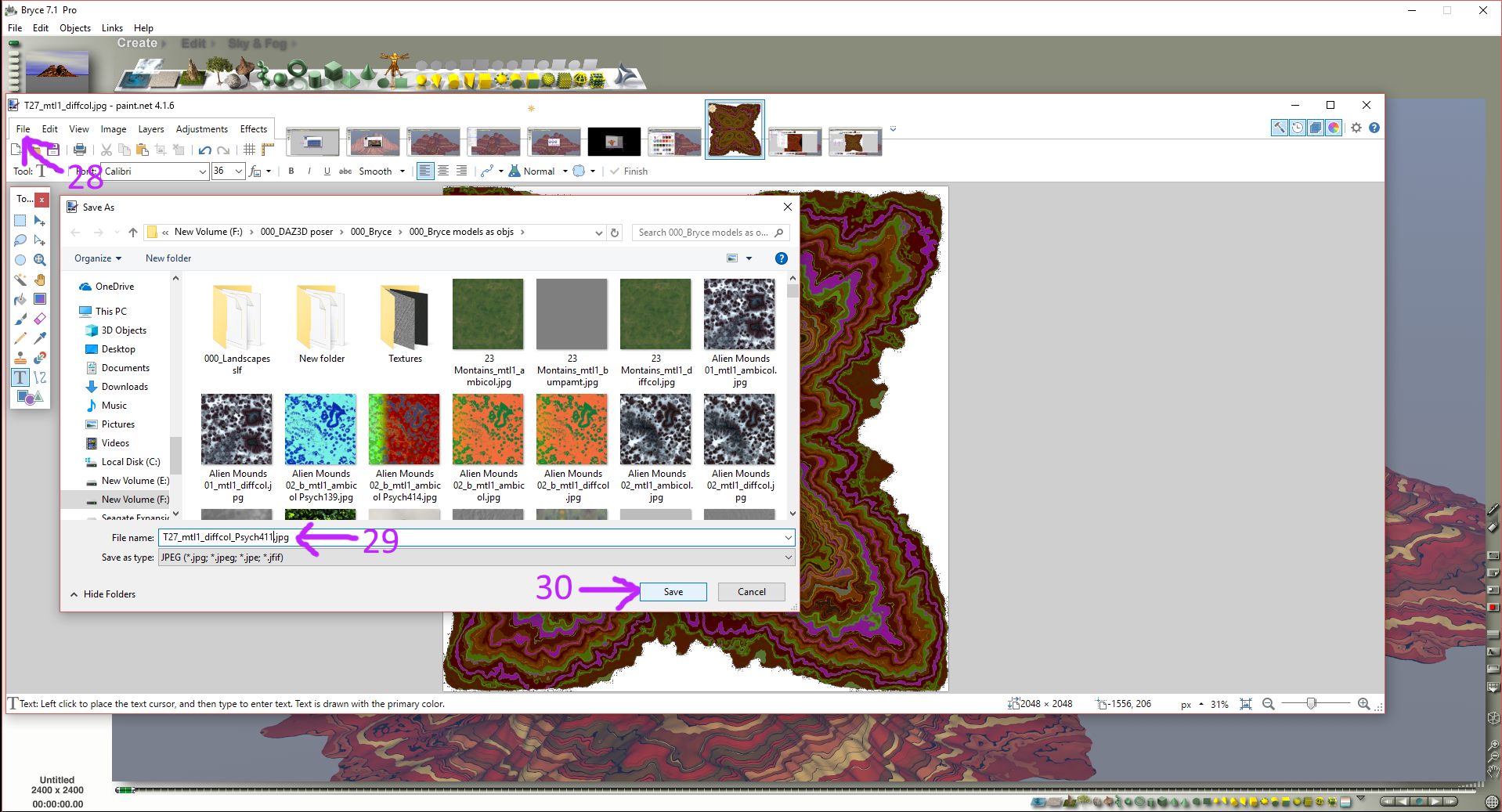Open the paint.net Layers menu
The width and height of the screenshot is (1502, 812).
(151, 129)
